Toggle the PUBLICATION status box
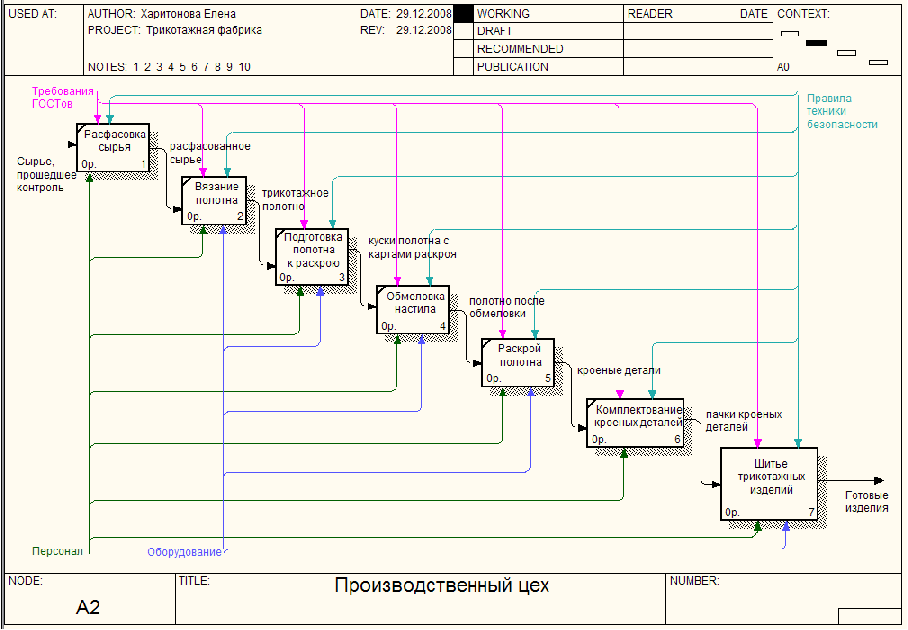The width and height of the screenshot is (908, 630). pyautogui.click(x=463, y=67)
